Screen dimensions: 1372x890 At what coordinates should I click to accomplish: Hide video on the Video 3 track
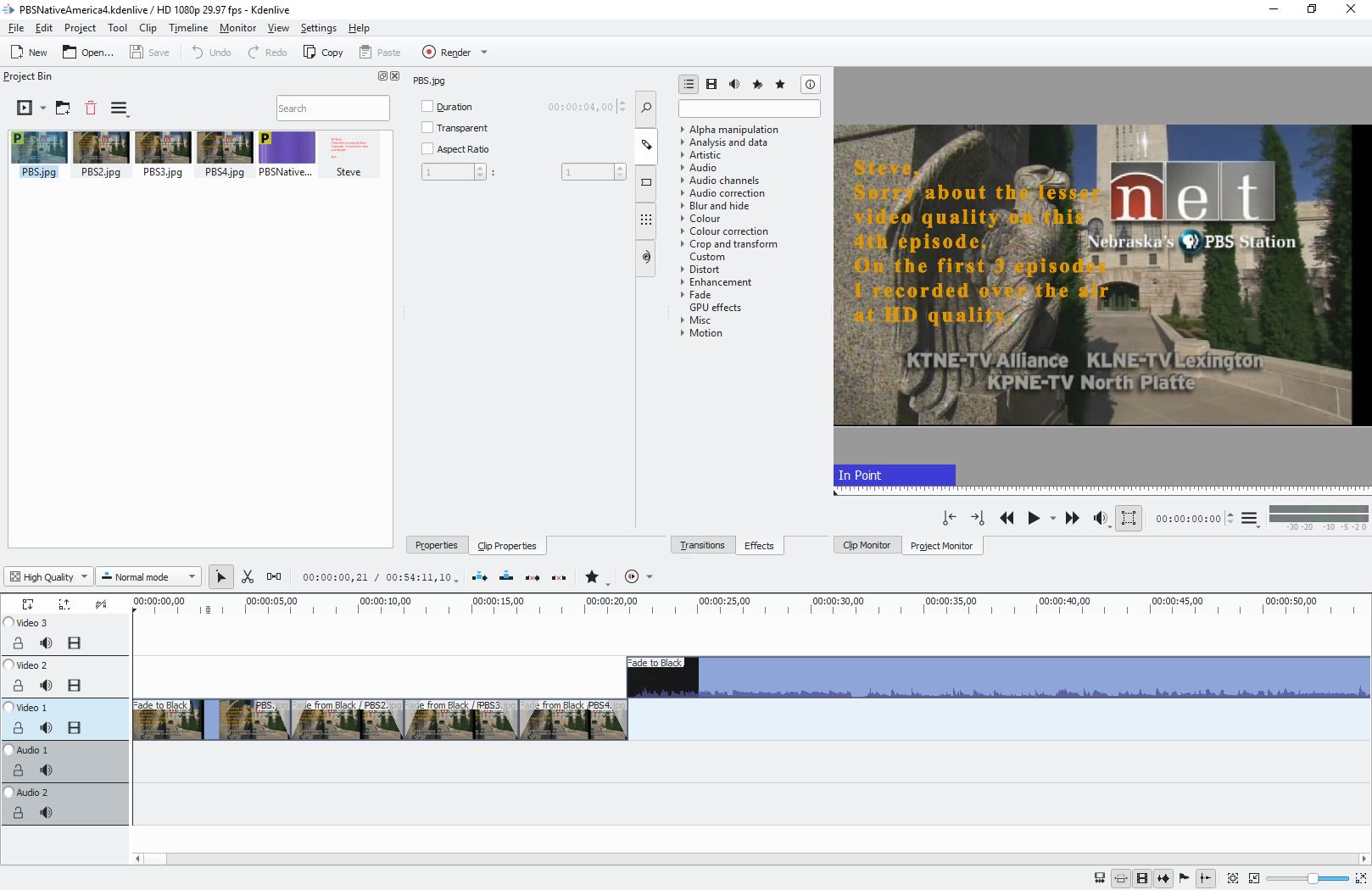(x=74, y=643)
